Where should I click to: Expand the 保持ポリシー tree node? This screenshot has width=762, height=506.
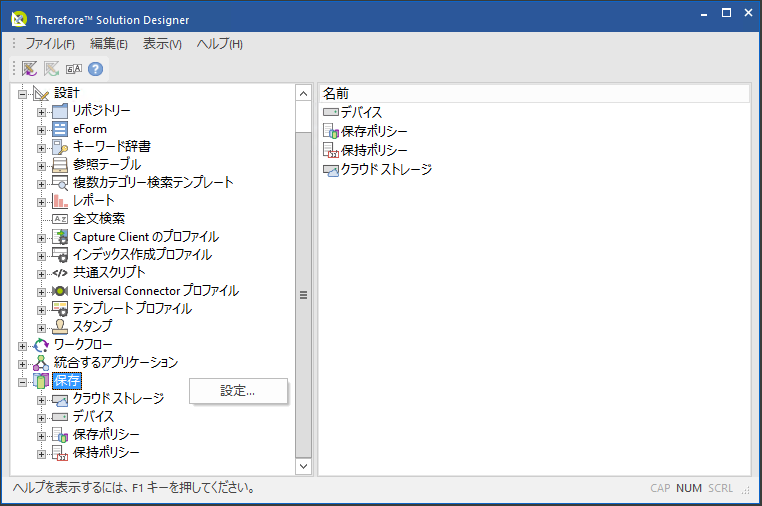41,454
